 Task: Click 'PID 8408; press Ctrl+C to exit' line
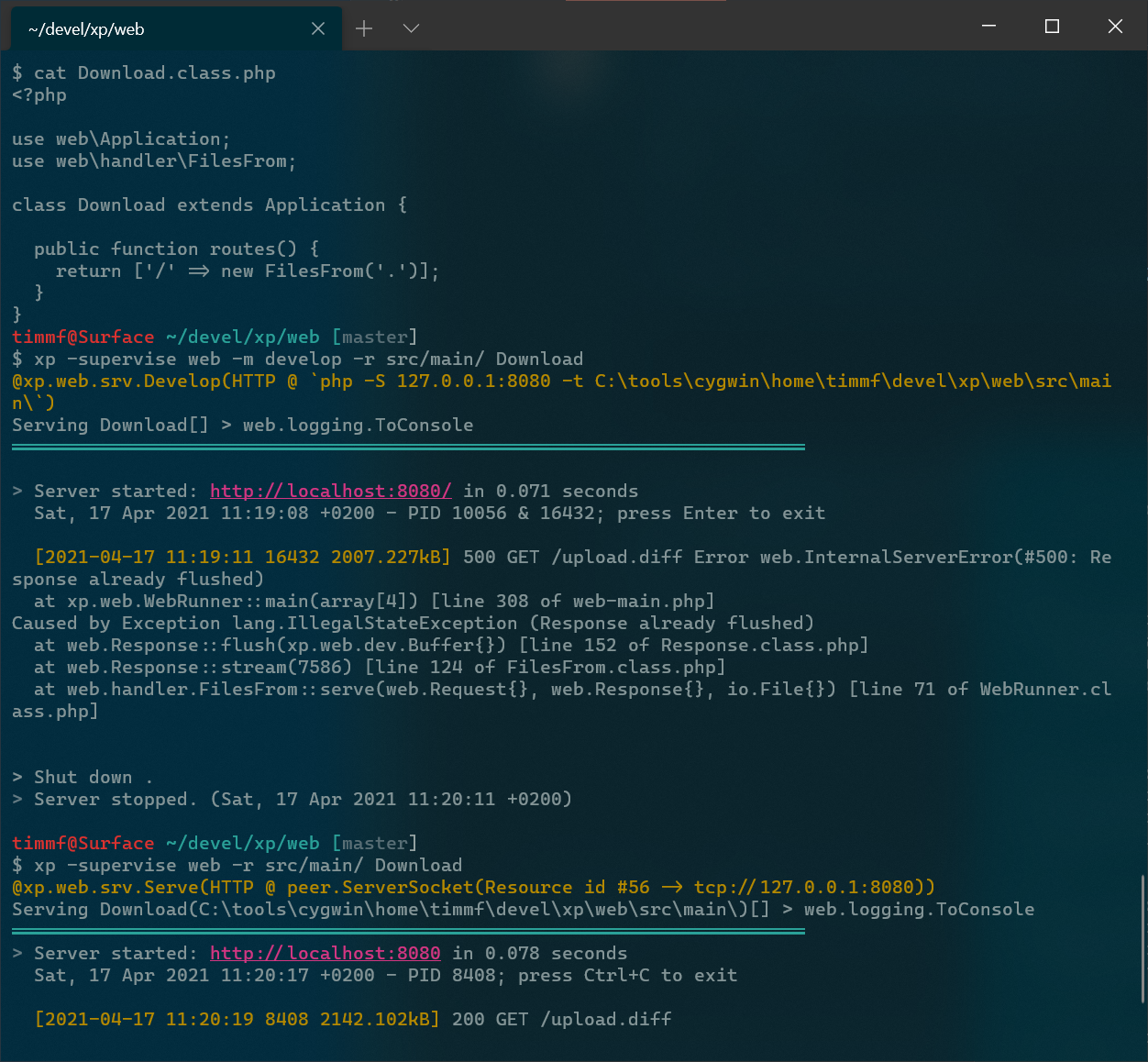pos(386,975)
